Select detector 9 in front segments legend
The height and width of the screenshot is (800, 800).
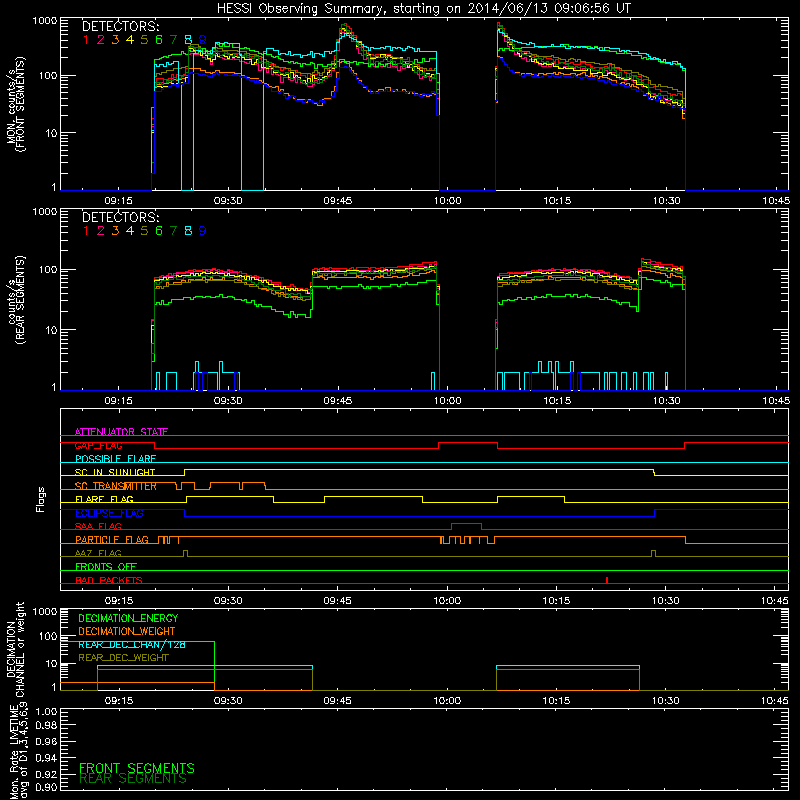click(203, 40)
